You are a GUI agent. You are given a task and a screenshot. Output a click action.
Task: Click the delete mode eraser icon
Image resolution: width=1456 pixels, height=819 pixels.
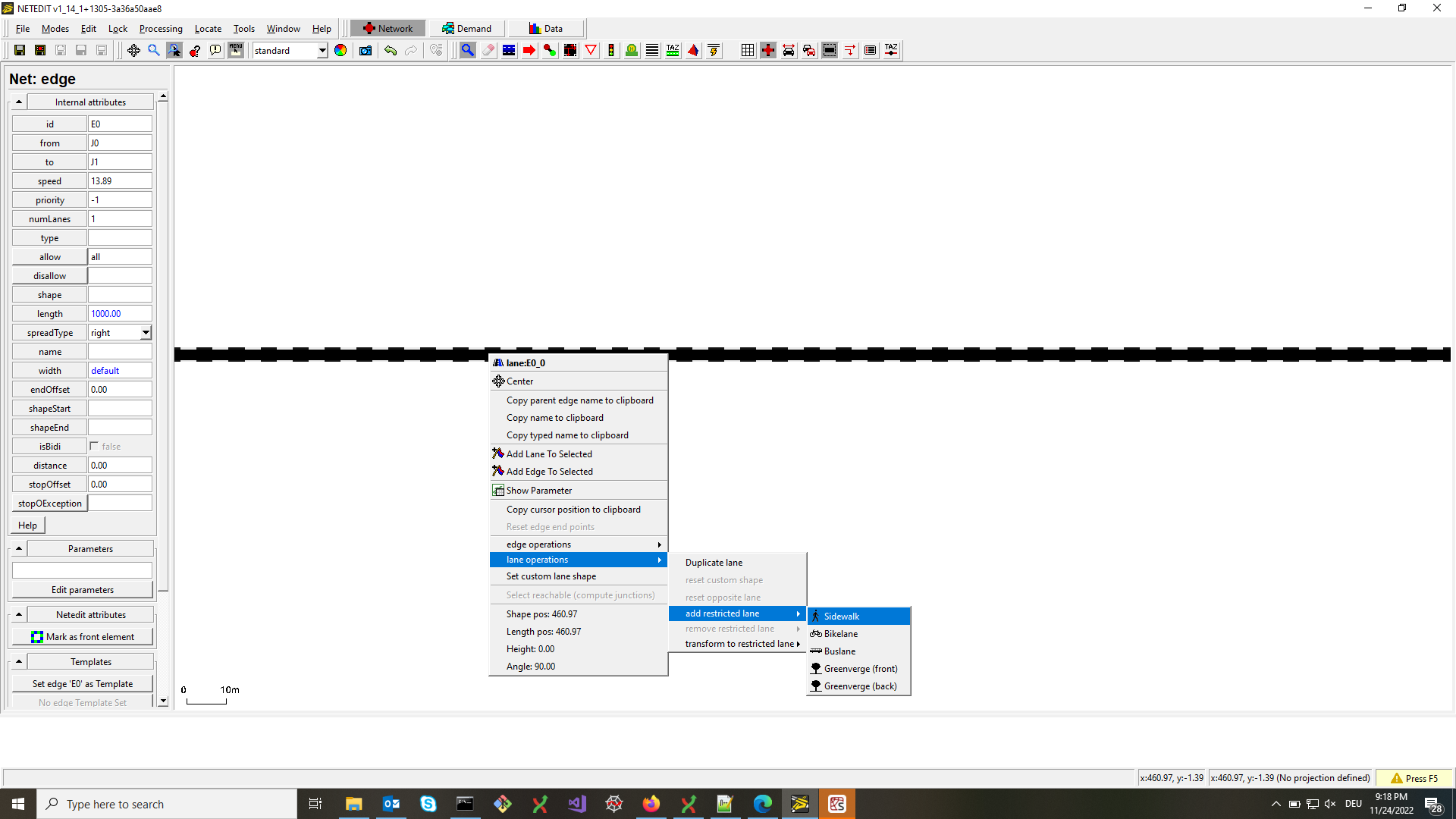coord(488,50)
